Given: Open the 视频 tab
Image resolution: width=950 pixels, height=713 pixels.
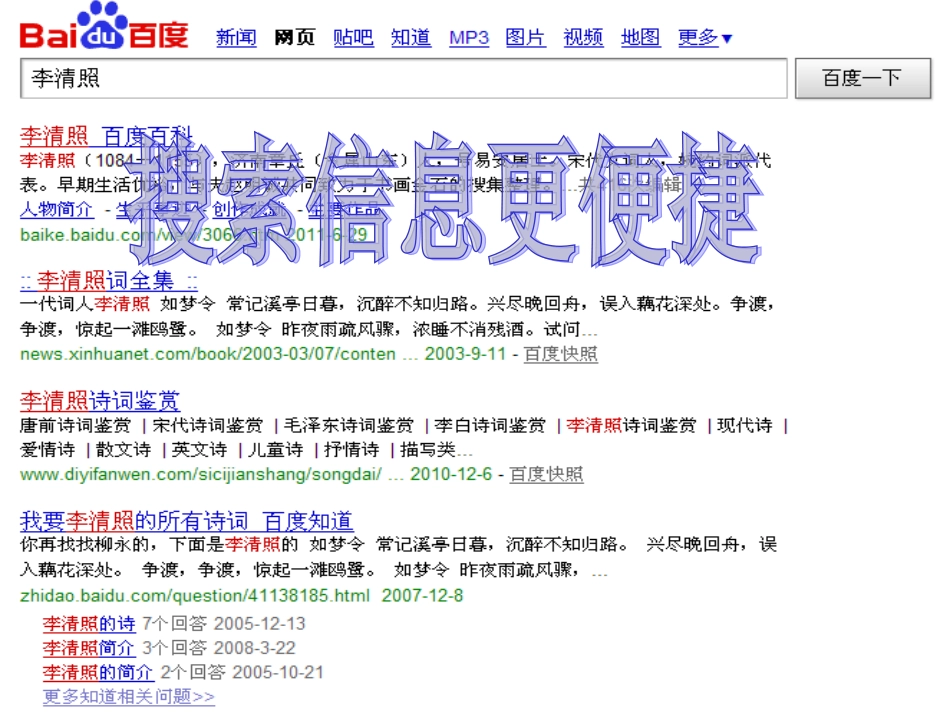Looking at the screenshot, I should click(x=583, y=38).
